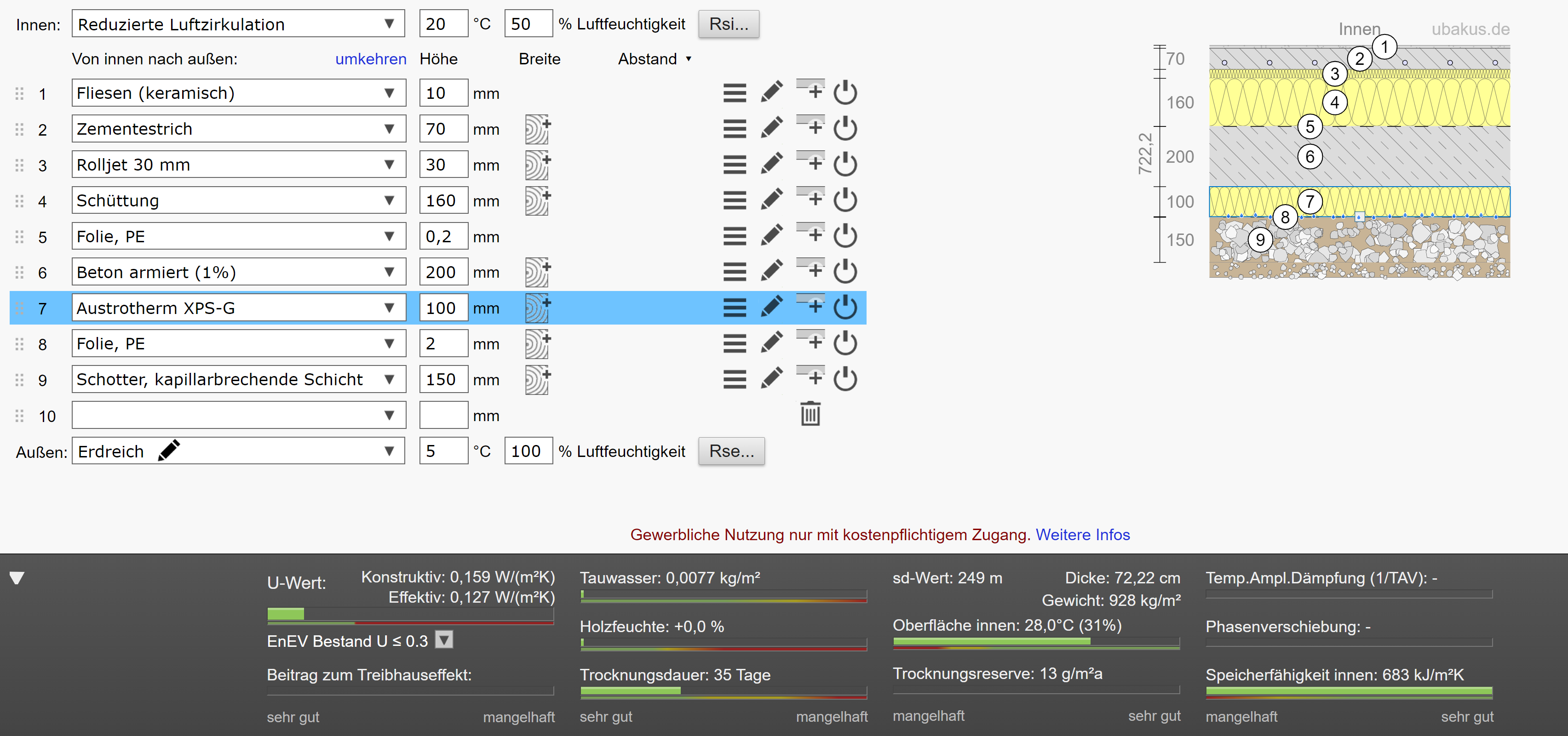Click the Trocknungsdauer rating bar

pos(723,692)
